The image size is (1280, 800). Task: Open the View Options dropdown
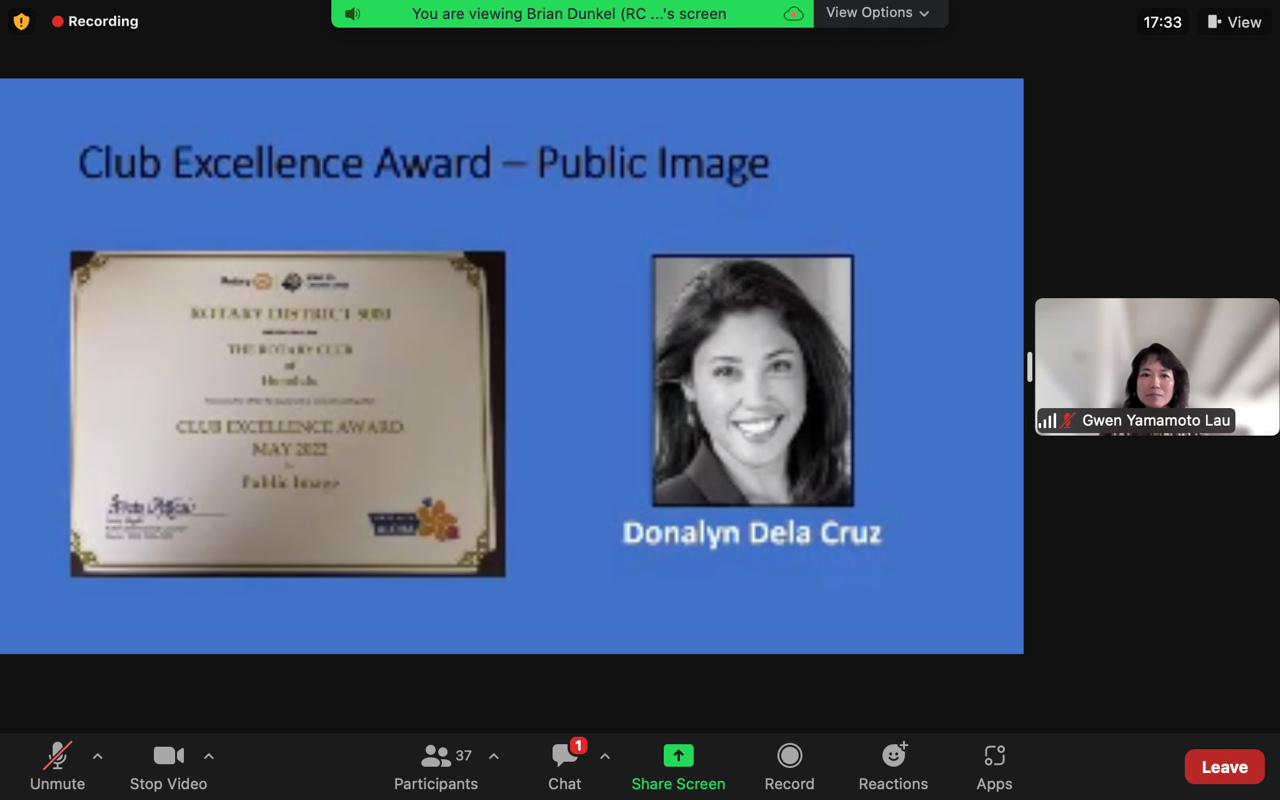[877, 13]
